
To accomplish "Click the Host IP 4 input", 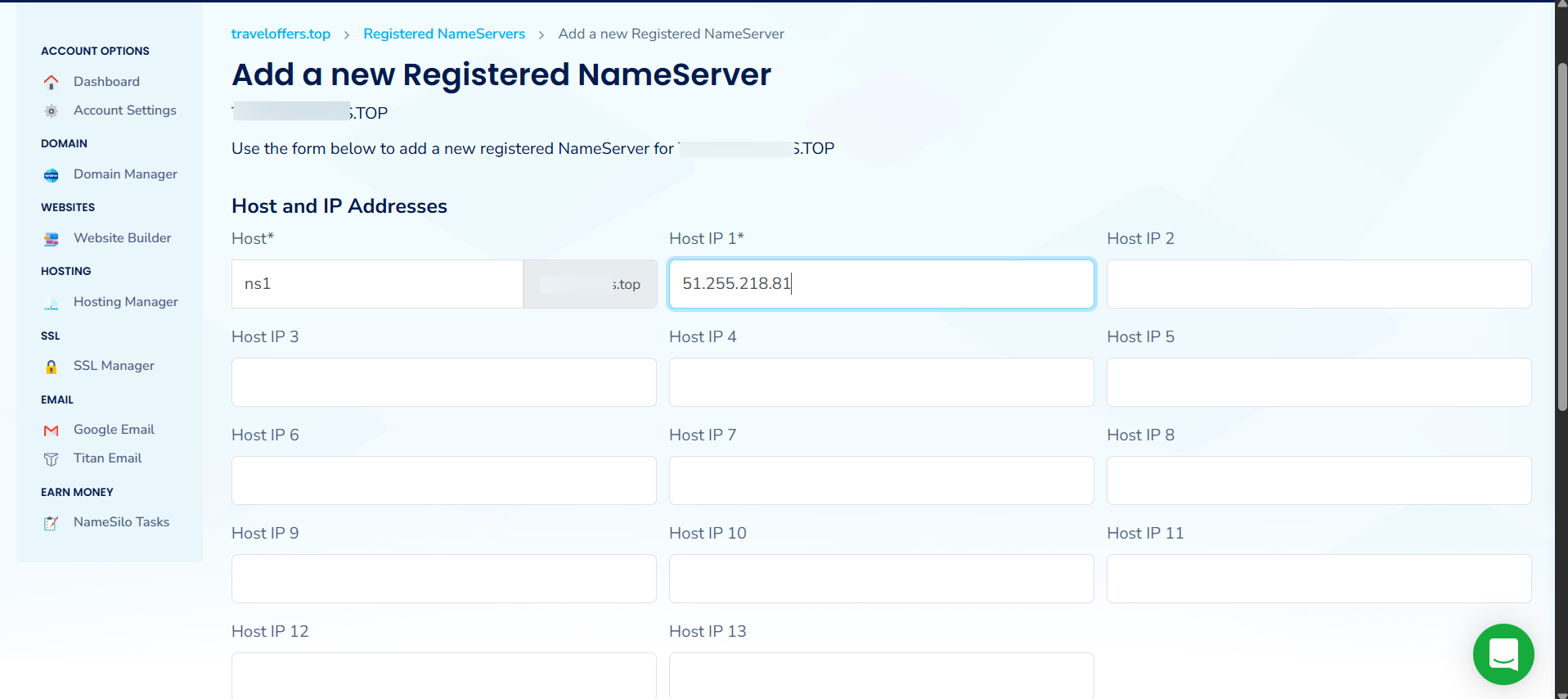I will click(x=882, y=382).
